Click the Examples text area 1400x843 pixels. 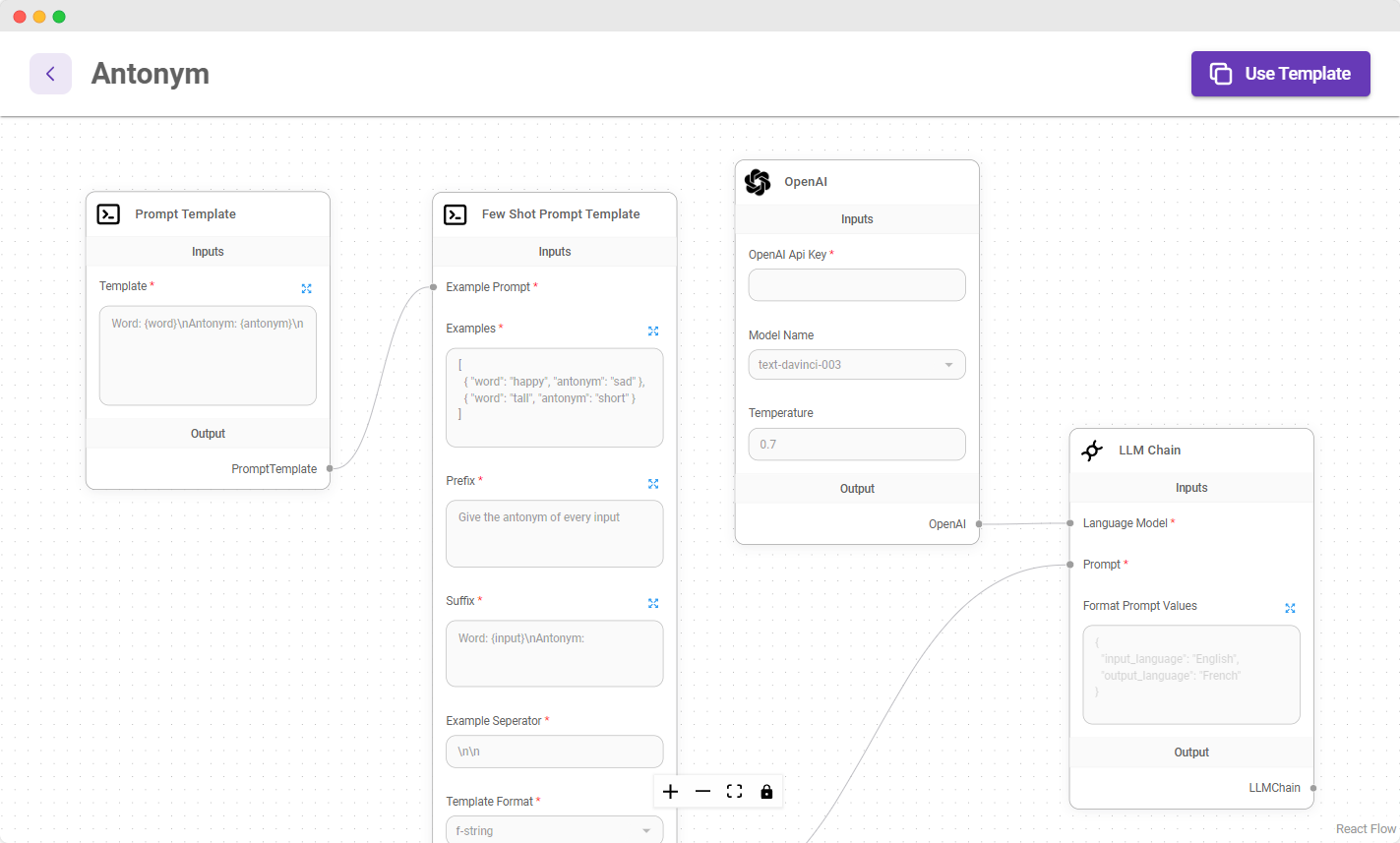click(x=555, y=397)
